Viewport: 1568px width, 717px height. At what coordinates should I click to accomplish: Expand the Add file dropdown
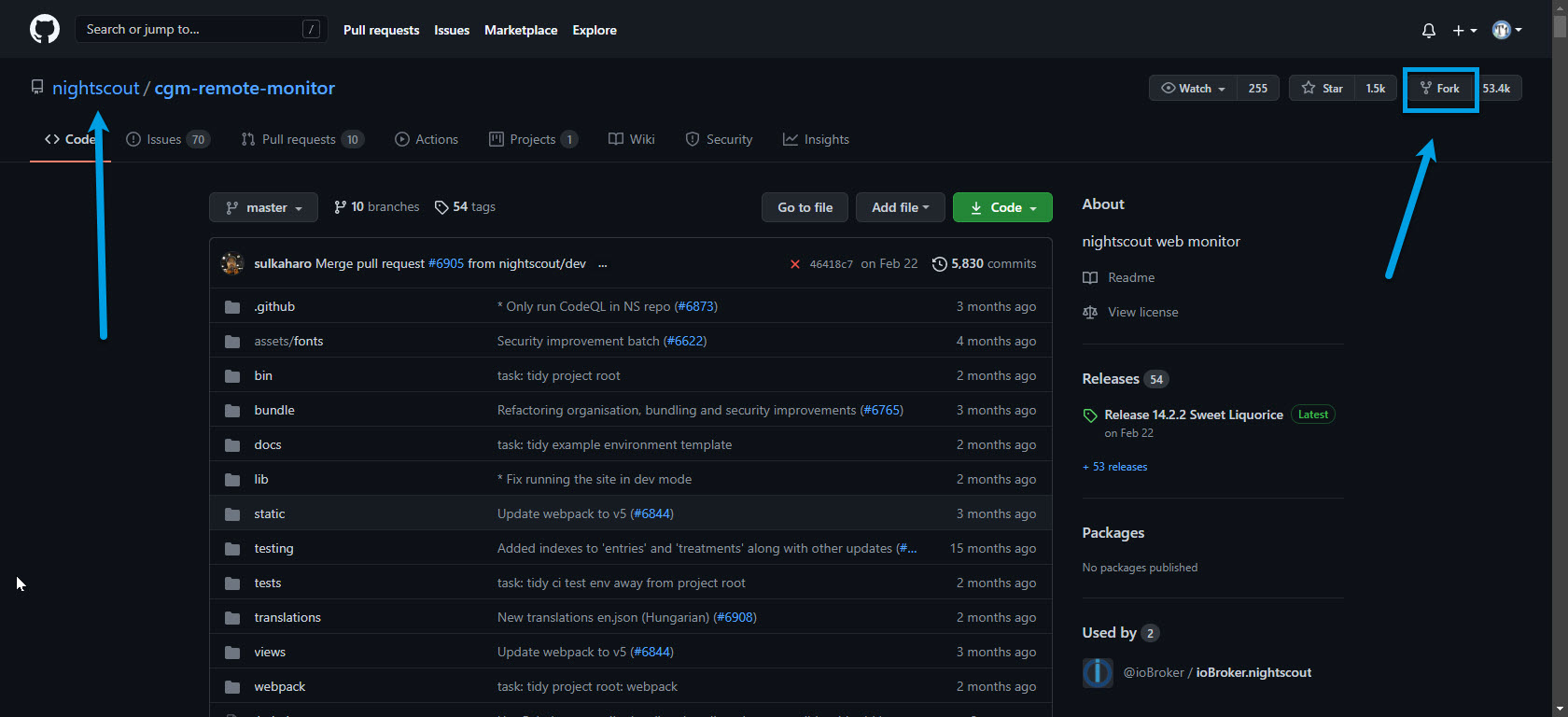pyautogui.click(x=900, y=207)
